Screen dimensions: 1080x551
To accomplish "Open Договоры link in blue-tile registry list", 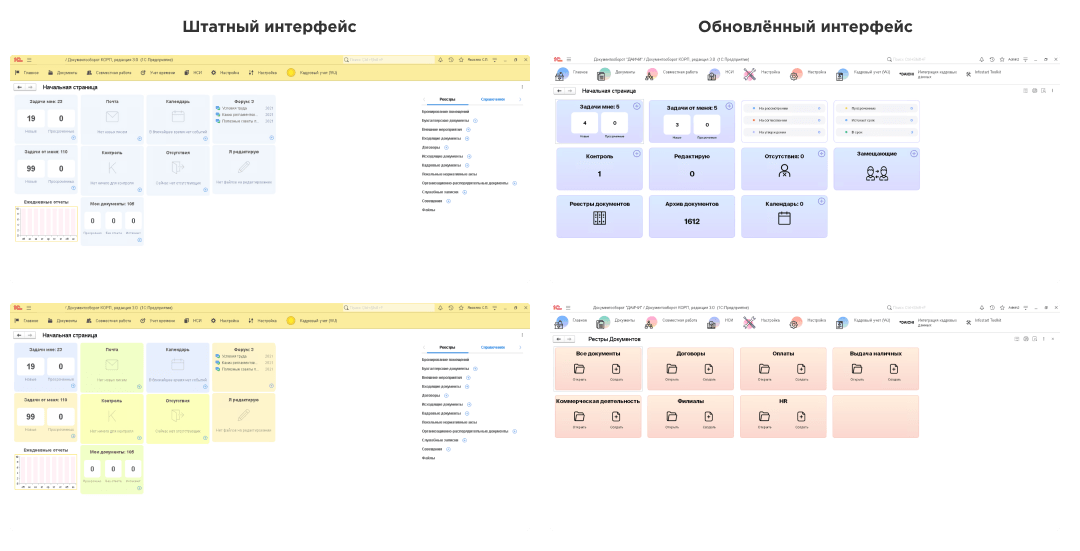I will click(431, 147).
